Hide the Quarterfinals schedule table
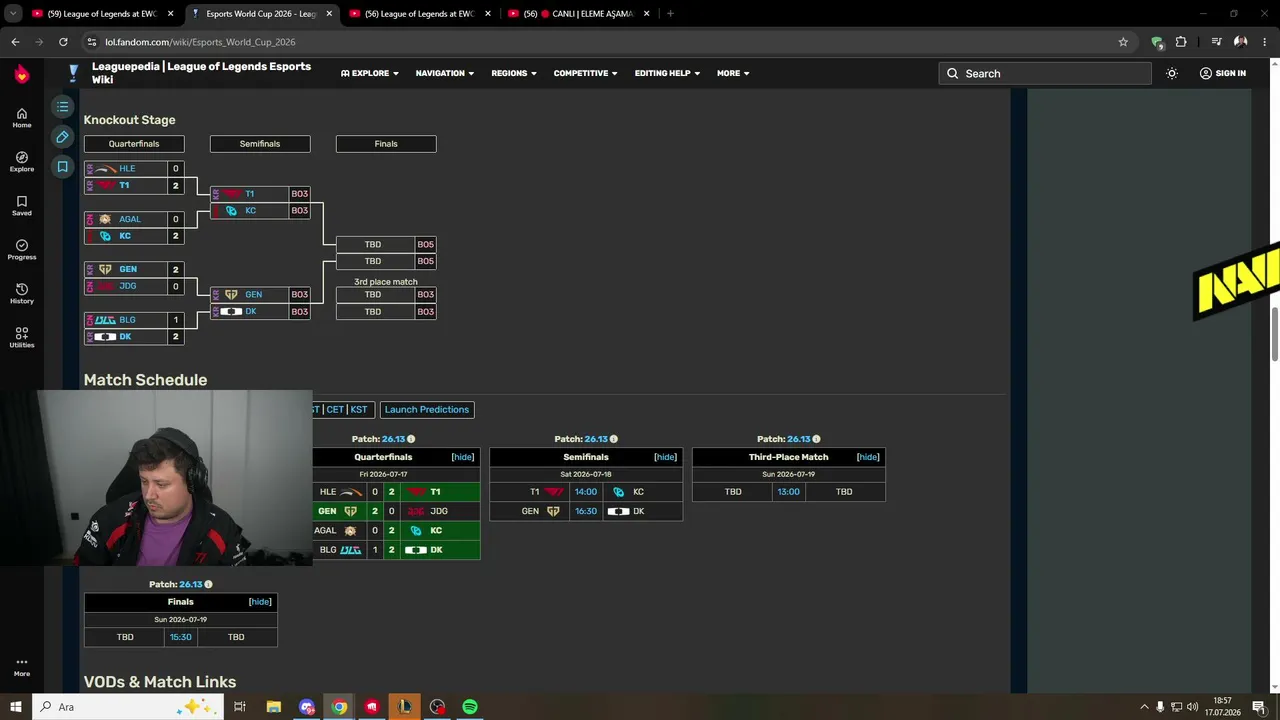This screenshot has height=720, width=1280. (x=462, y=457)
